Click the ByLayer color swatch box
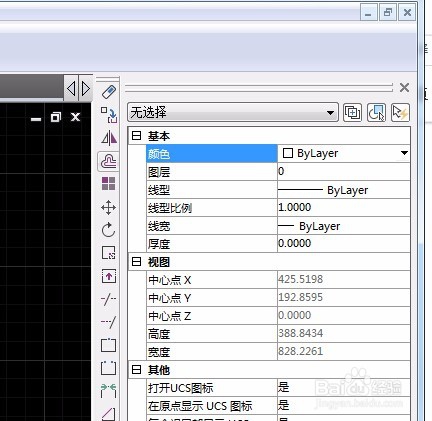432x421 pixels. click(x=288, y=153)
